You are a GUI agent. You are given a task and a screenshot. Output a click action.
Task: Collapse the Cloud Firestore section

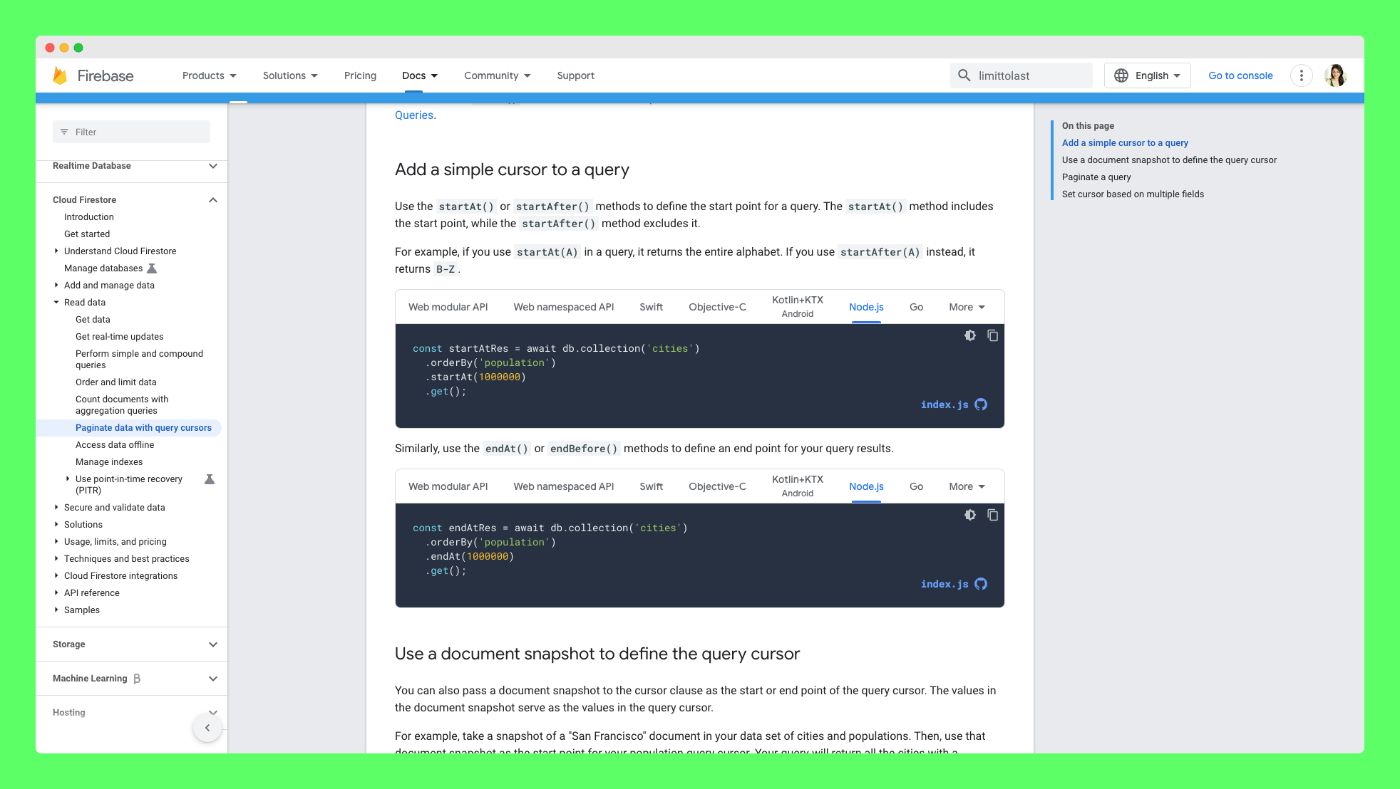click(213, 200)
